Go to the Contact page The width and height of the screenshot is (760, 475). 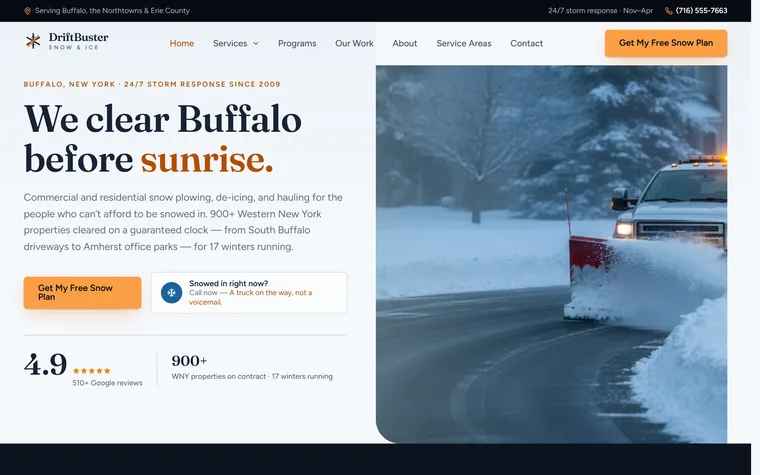526,43
